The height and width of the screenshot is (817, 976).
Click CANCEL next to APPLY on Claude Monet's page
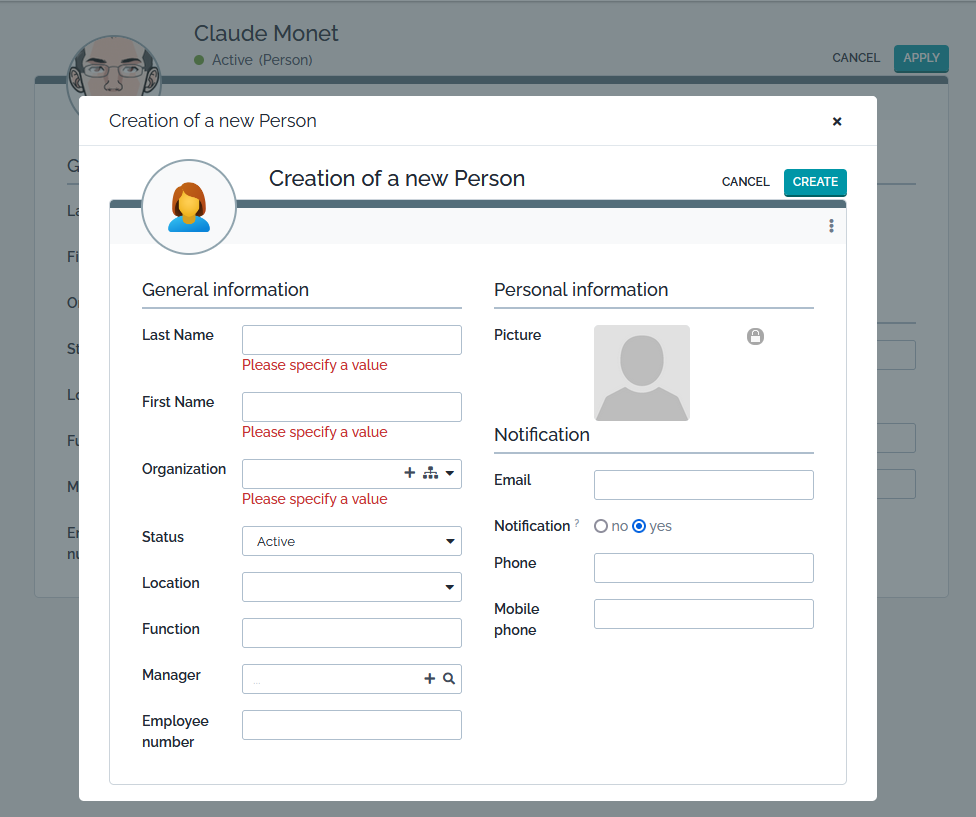856,58
